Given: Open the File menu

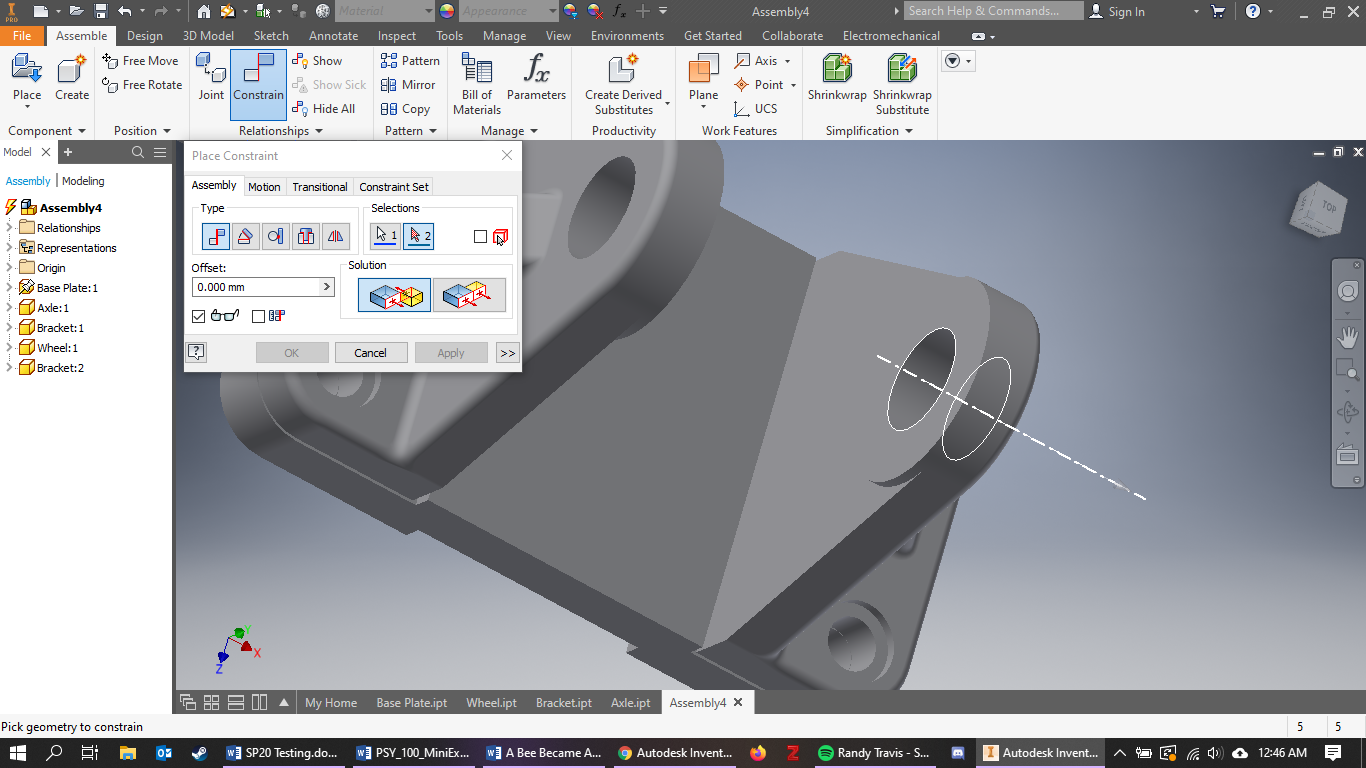Looking at the screenshot, I should coord(22,36).
